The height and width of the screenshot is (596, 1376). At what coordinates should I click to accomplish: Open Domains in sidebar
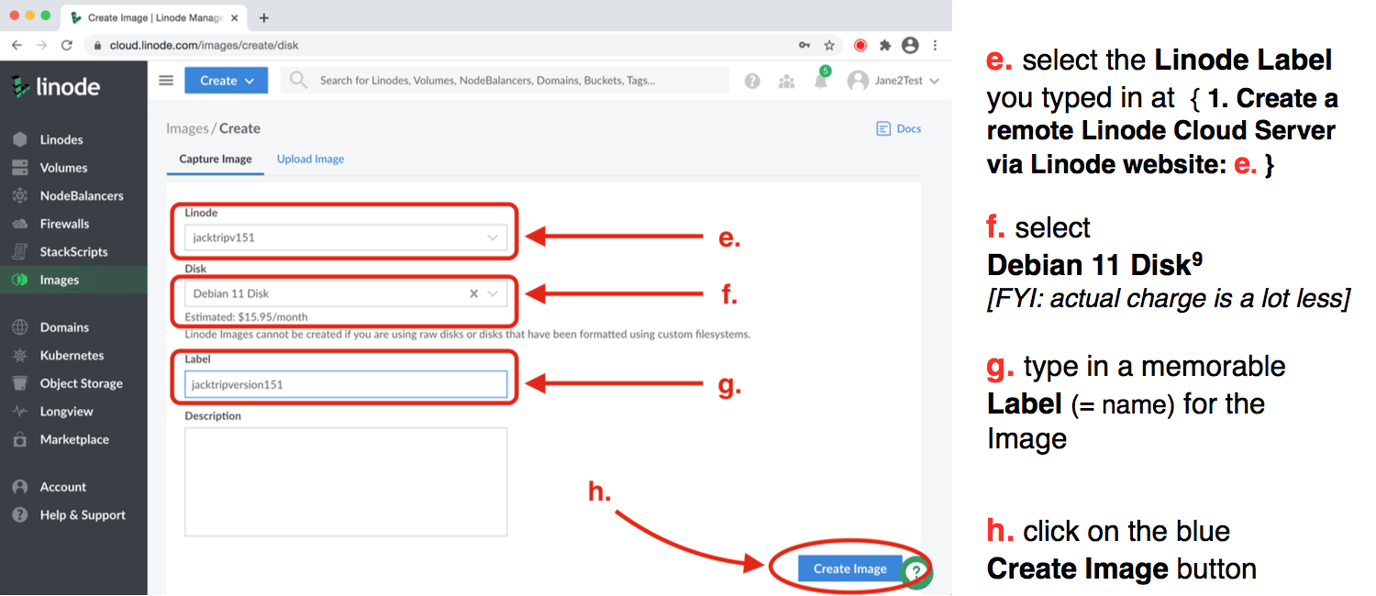tap(64, 327)
